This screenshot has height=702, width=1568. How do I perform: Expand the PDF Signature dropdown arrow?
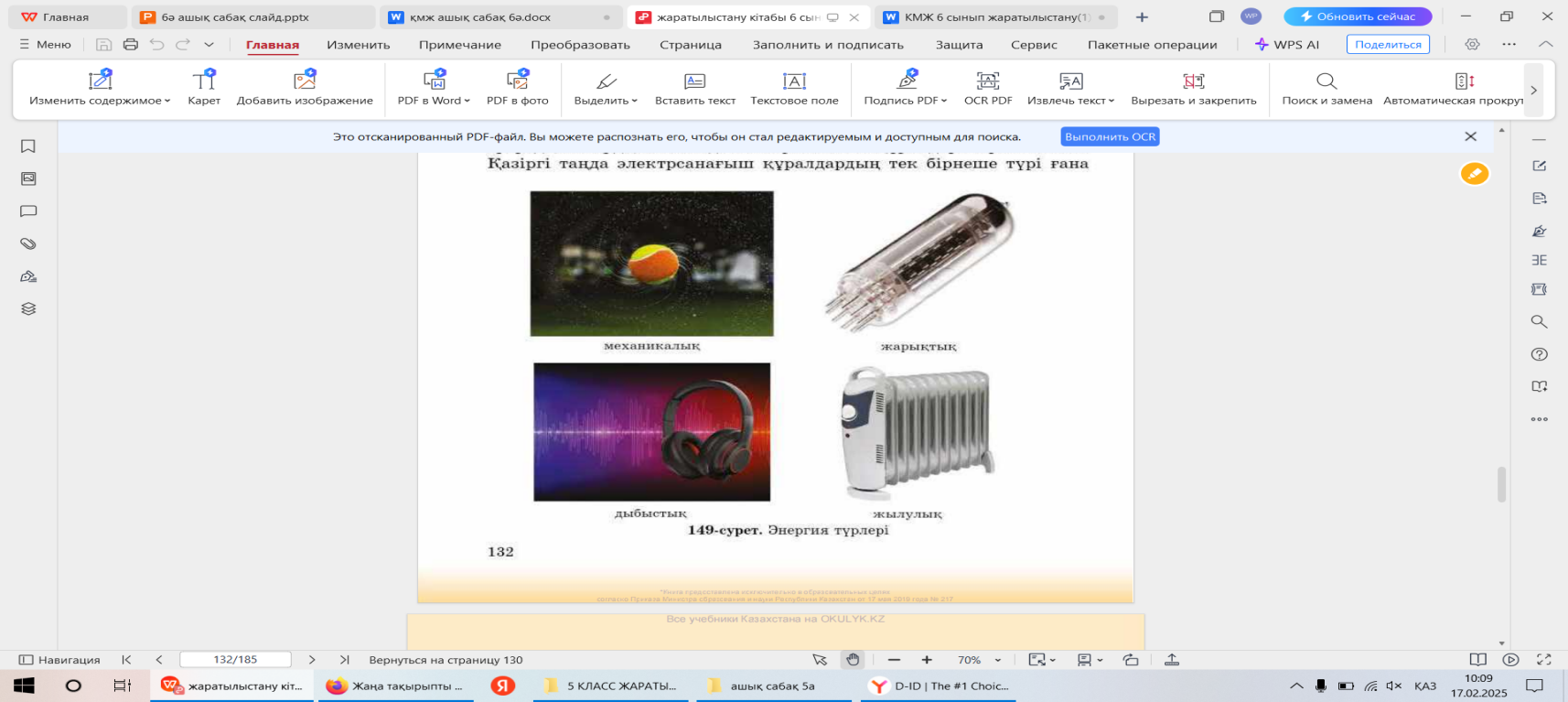click(x=944, y=101)
